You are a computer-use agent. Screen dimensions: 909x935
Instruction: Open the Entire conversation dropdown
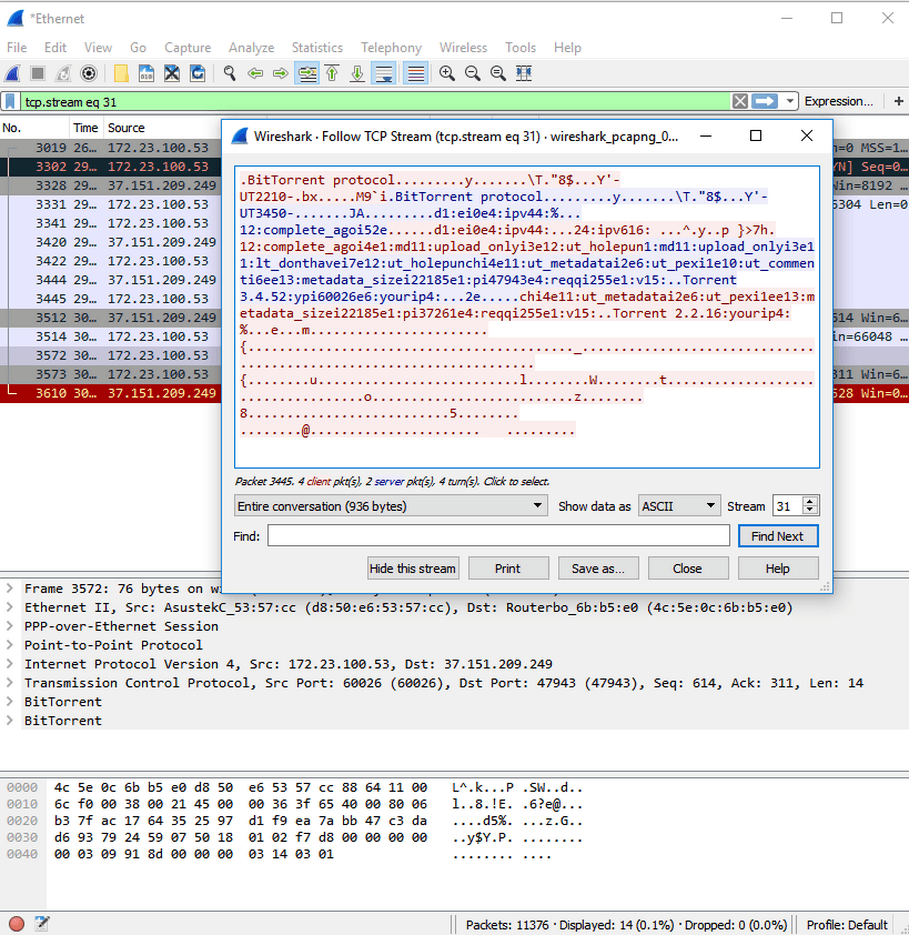391,506
